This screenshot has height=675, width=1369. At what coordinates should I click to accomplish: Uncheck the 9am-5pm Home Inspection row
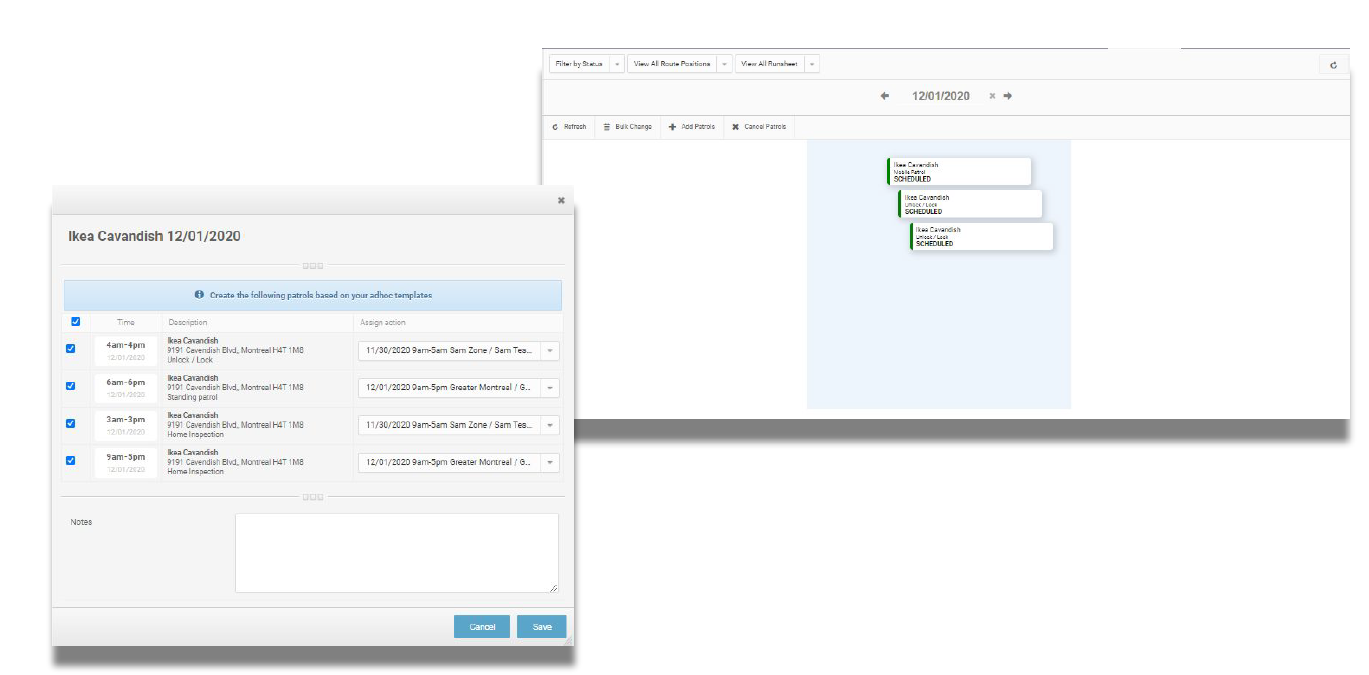(x=70, y=461)
